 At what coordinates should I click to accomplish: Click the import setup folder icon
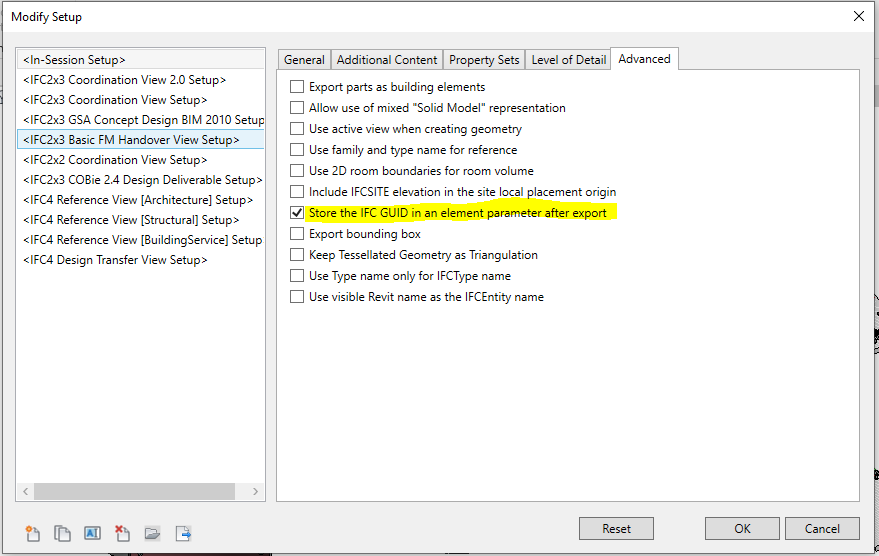click(152, 533)
